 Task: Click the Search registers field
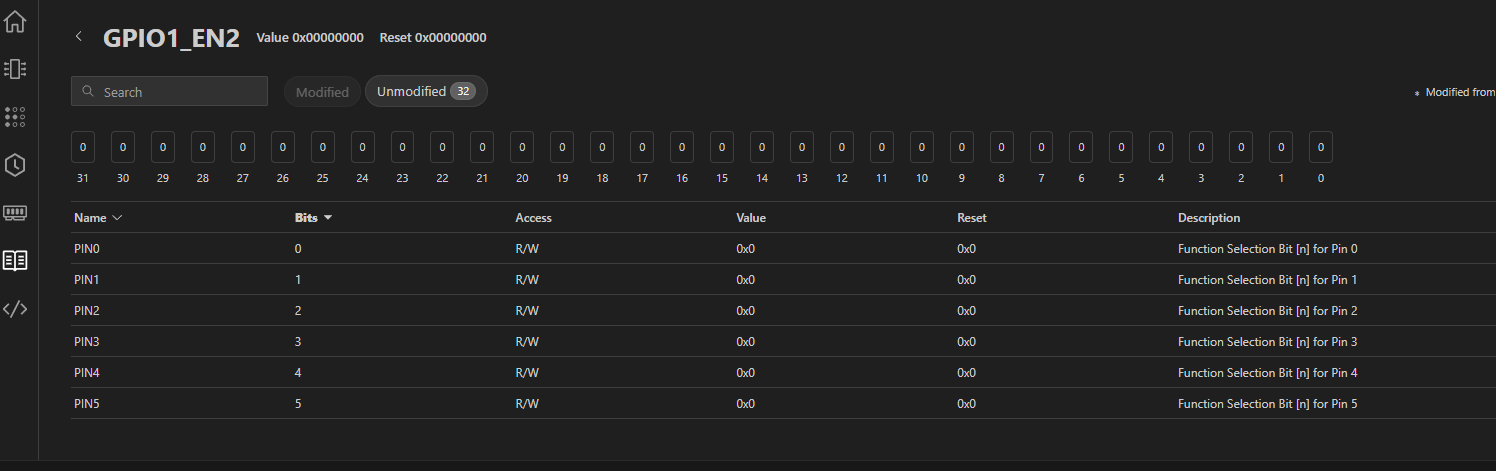coord(169,92)
